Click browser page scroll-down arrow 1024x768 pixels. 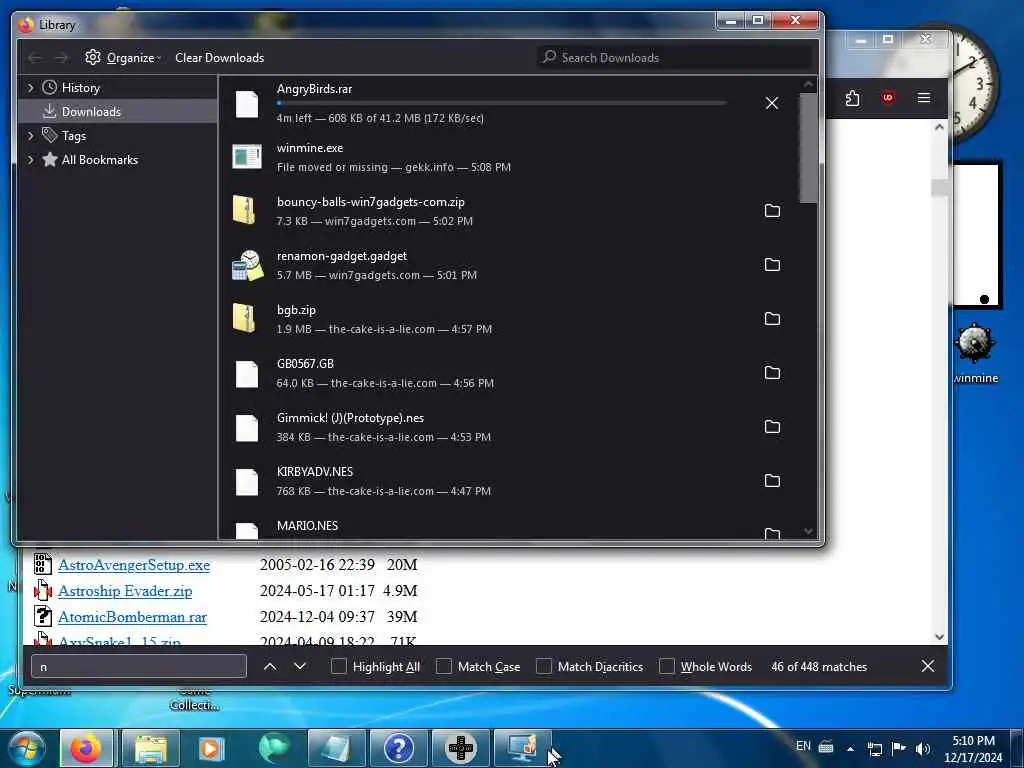939,637
